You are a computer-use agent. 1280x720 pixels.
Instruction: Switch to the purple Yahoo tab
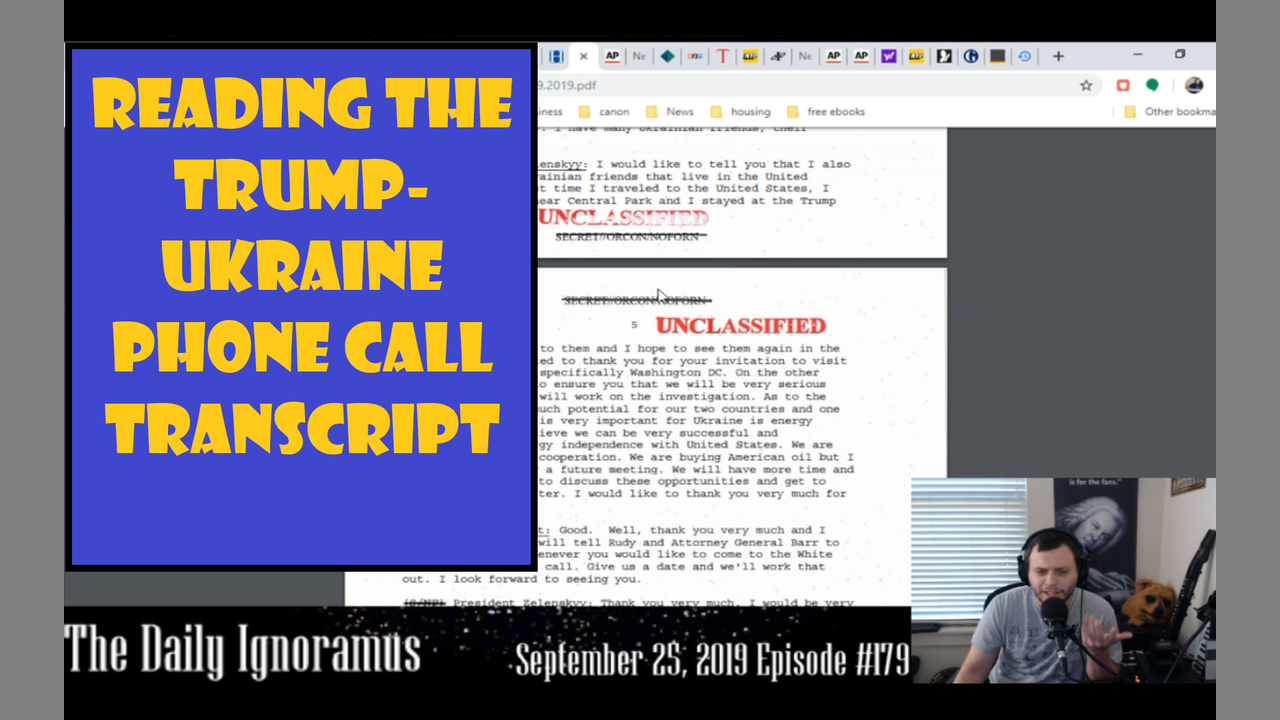click(888, 56)
